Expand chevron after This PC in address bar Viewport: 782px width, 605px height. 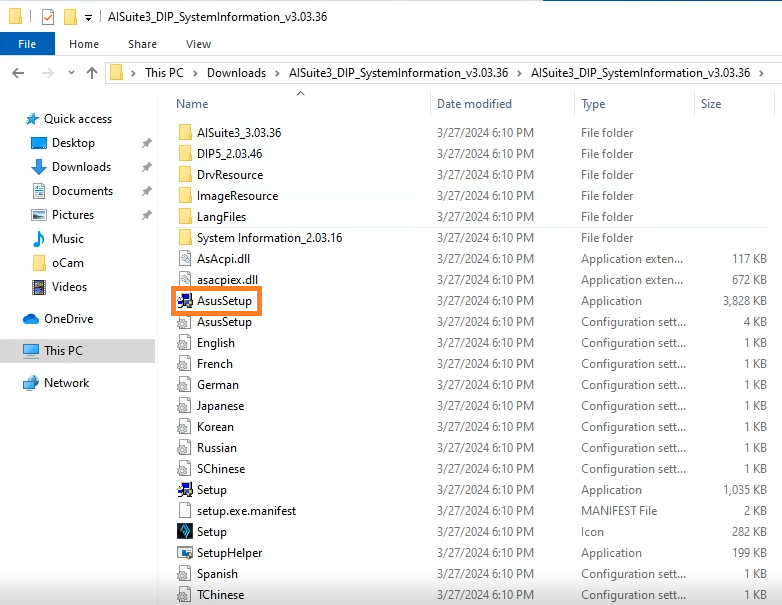coord(195,73)
